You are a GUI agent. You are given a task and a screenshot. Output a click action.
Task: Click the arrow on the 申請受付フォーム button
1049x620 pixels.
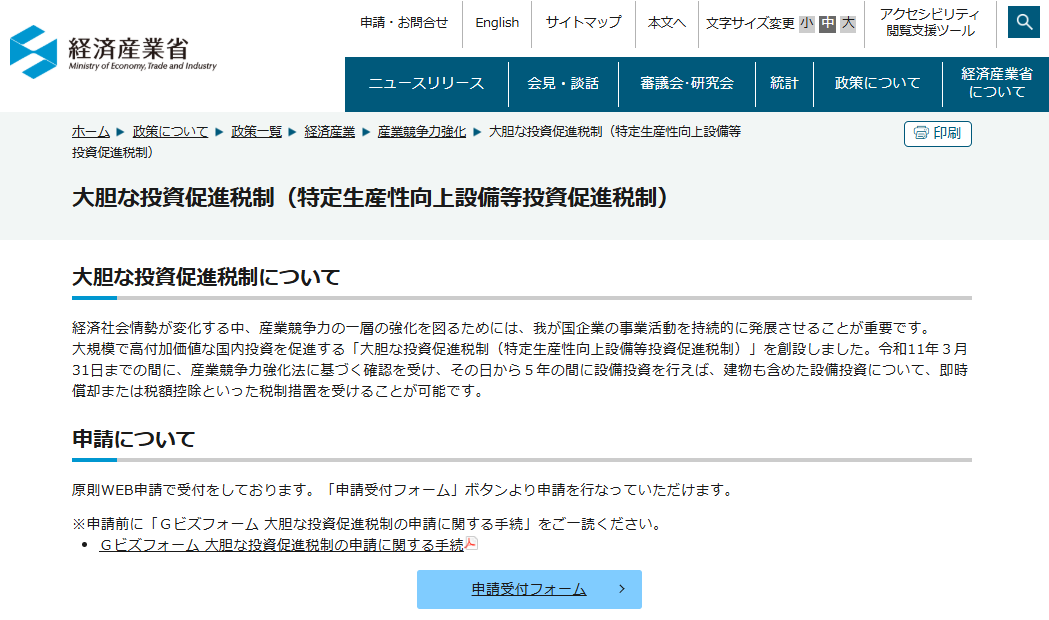622,589
